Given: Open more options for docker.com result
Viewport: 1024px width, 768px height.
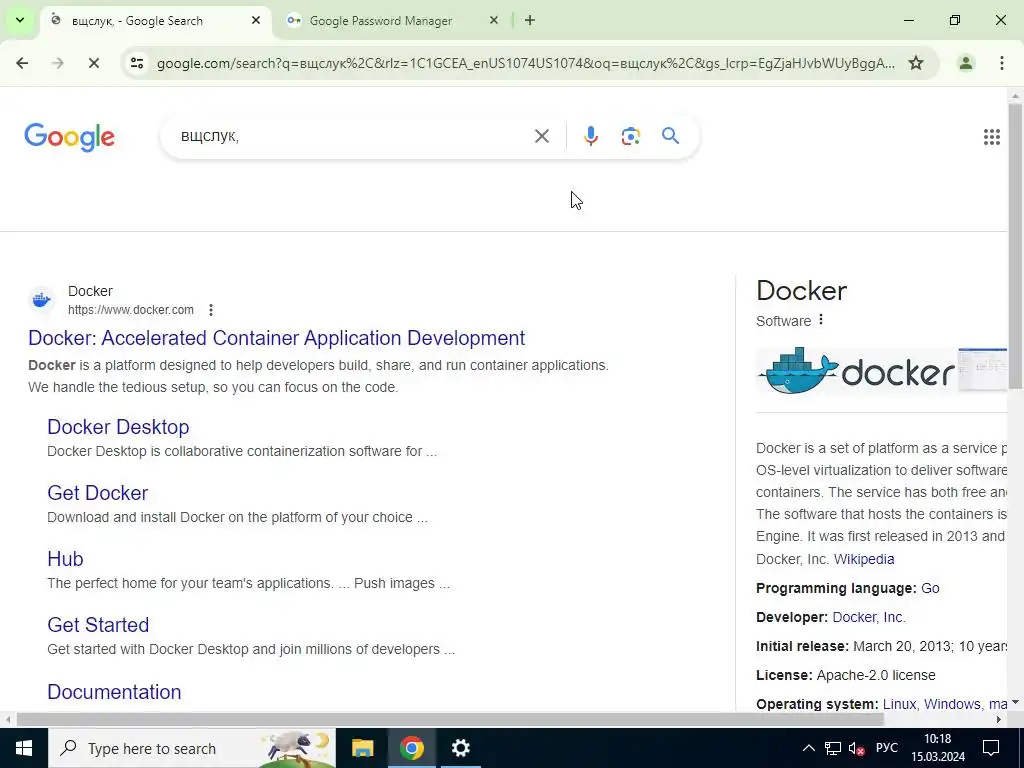Looking at the screenshot, I should point(210,310).
